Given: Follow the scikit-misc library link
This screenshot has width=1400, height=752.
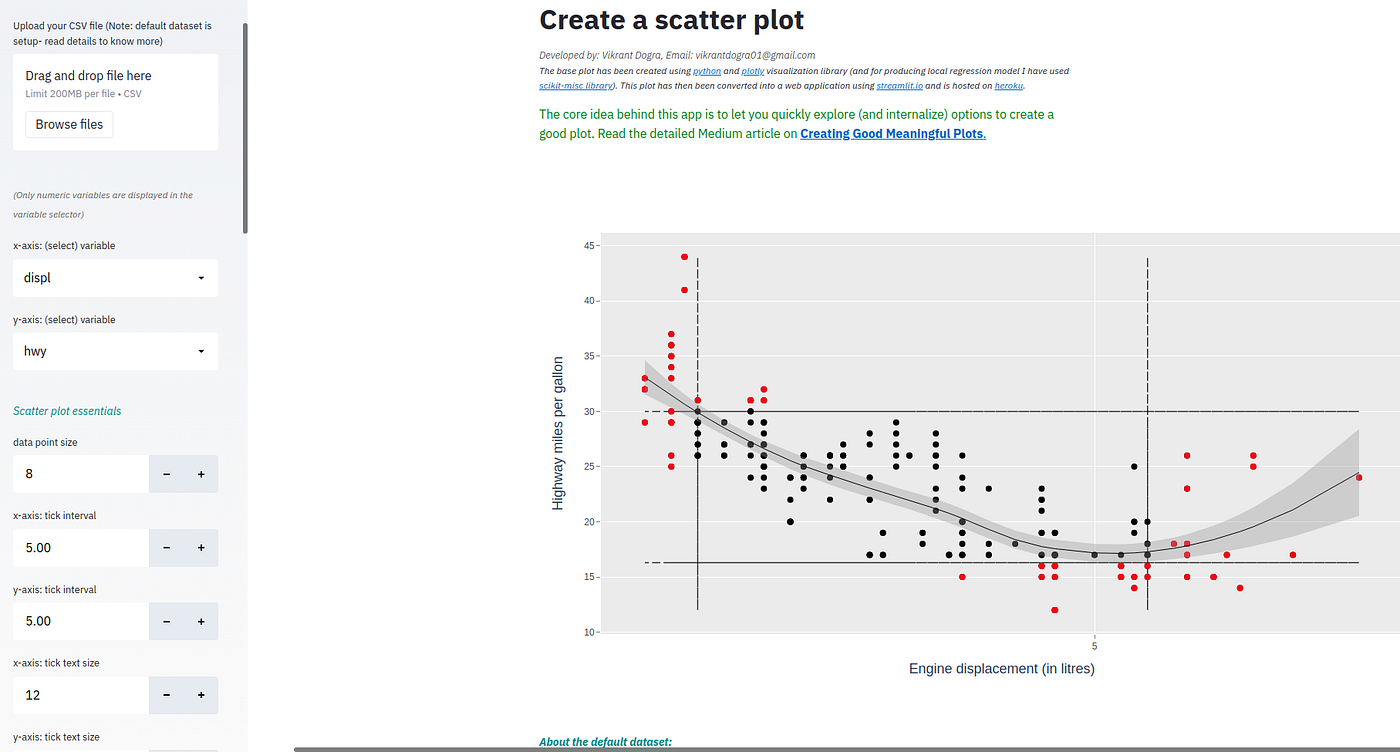Looking at the screenshot, I should pos(576,85).
